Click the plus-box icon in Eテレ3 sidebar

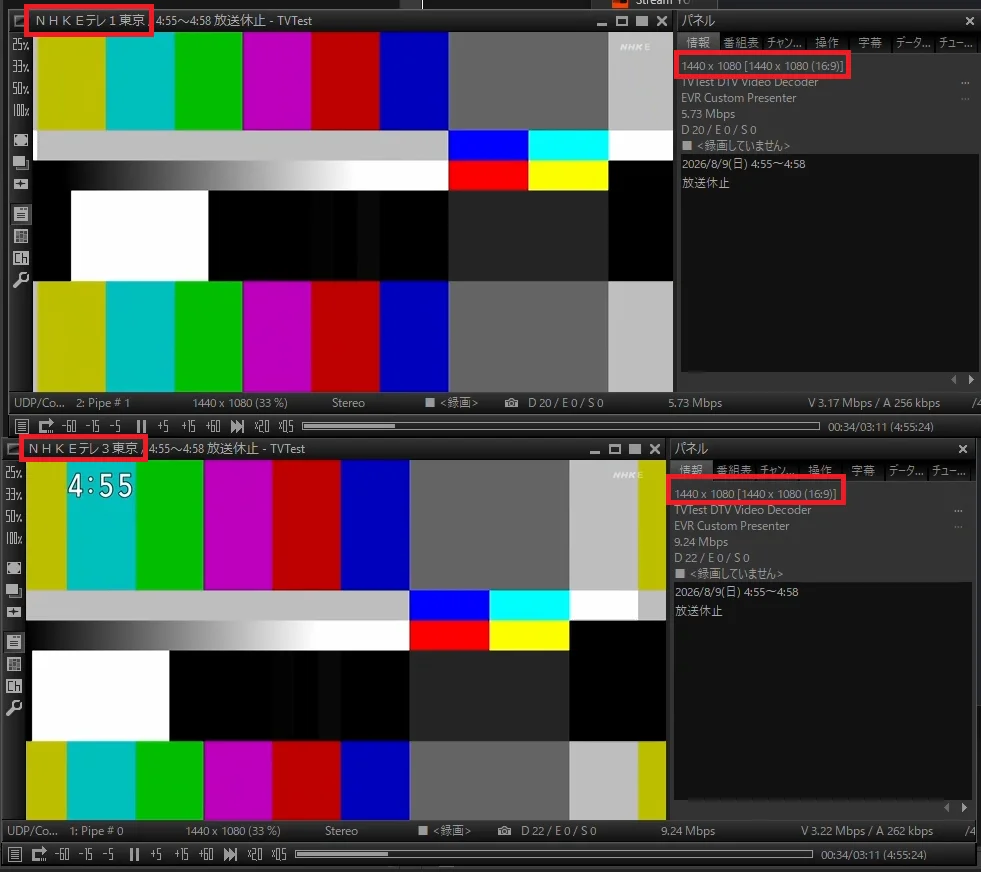click(14, 612)
